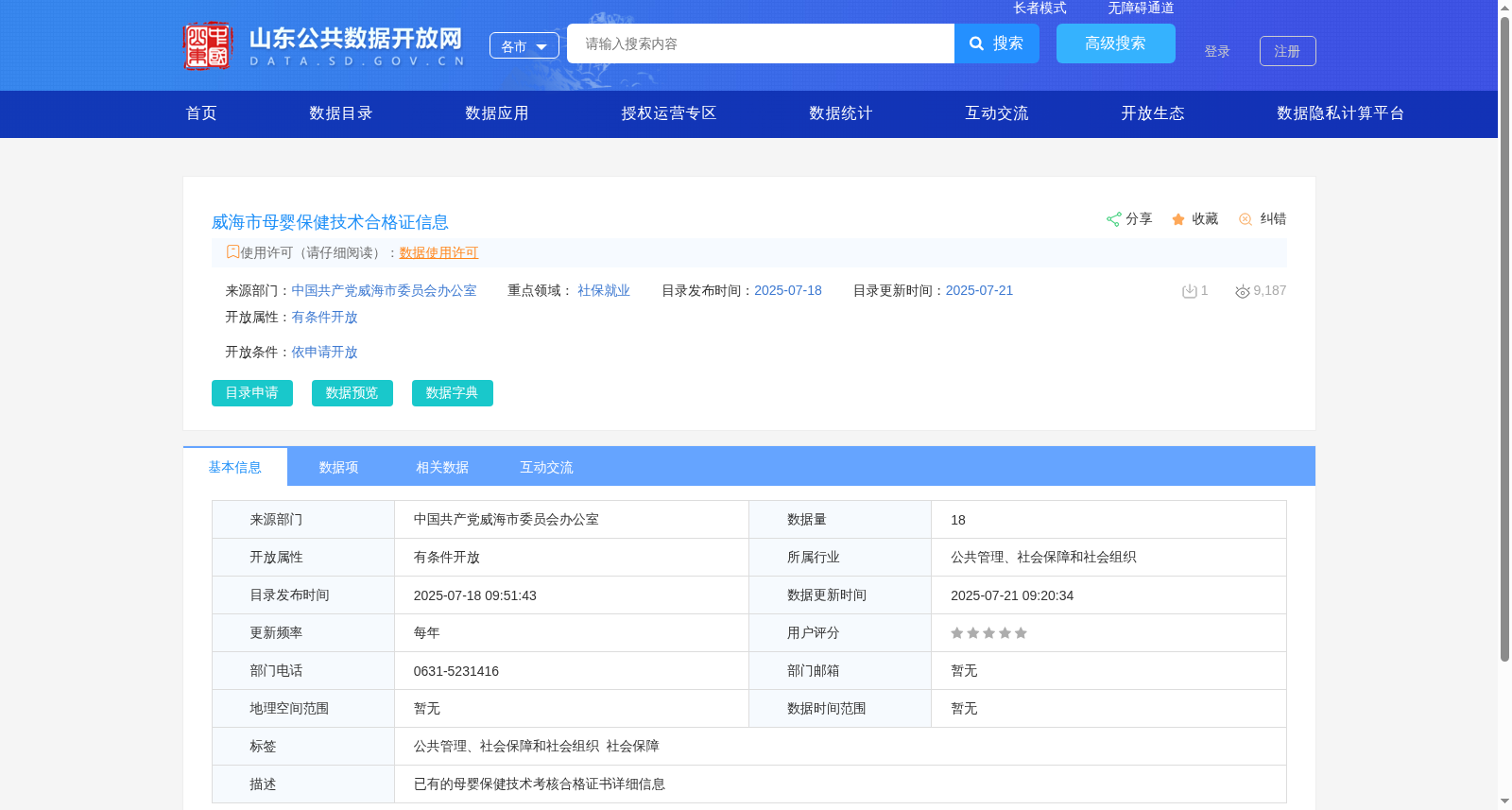Click the error correction icon

coord(1246,219)
